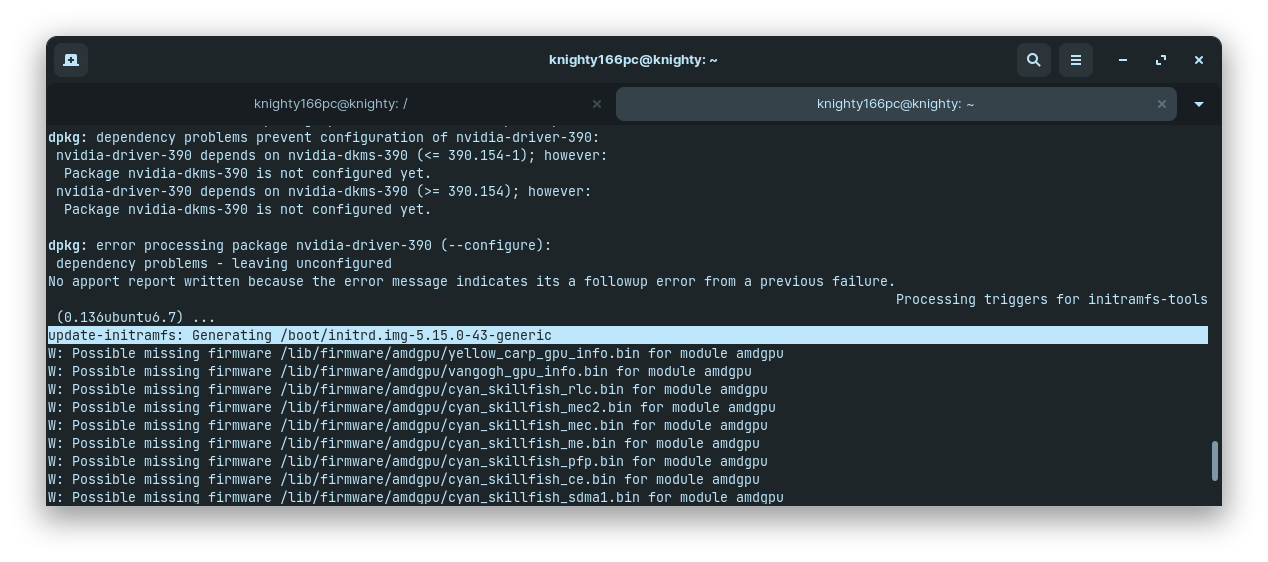Open the terminal search tool

pyautogui.click(x=1034, y=60)
